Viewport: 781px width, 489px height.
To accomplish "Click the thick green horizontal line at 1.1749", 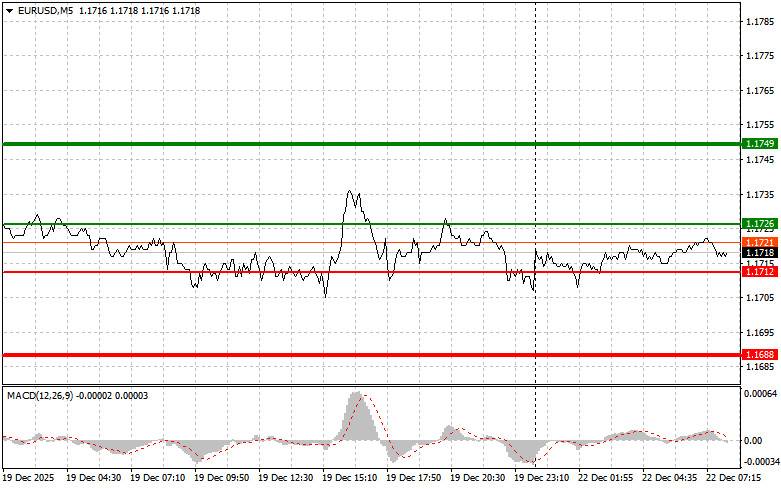I will (x=370, y=144).
